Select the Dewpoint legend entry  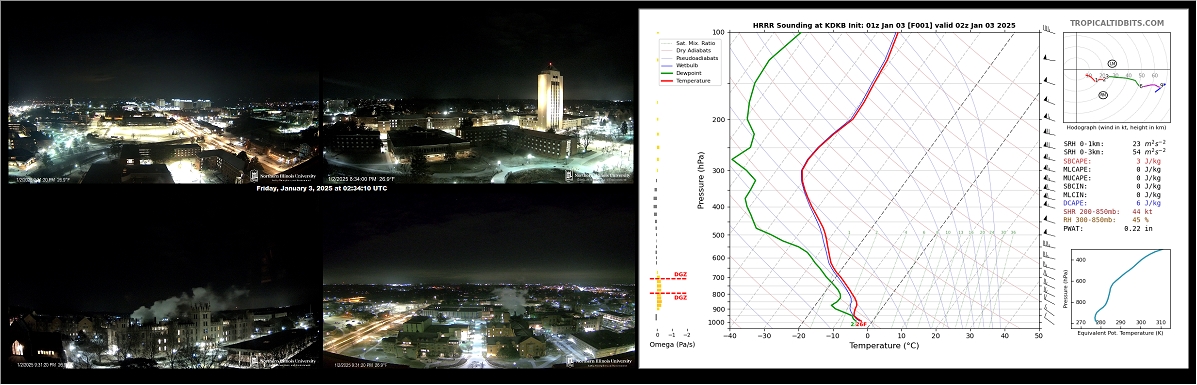(682, 73)
